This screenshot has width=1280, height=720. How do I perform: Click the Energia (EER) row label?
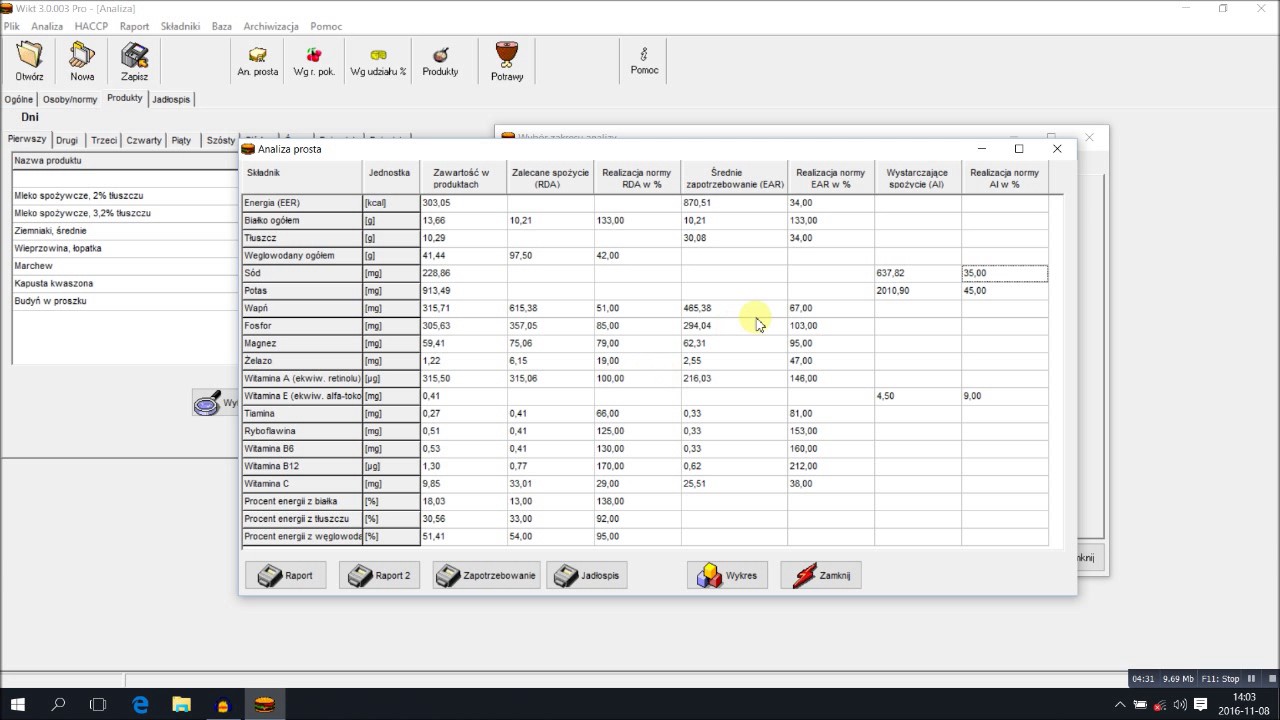point(302,203)
